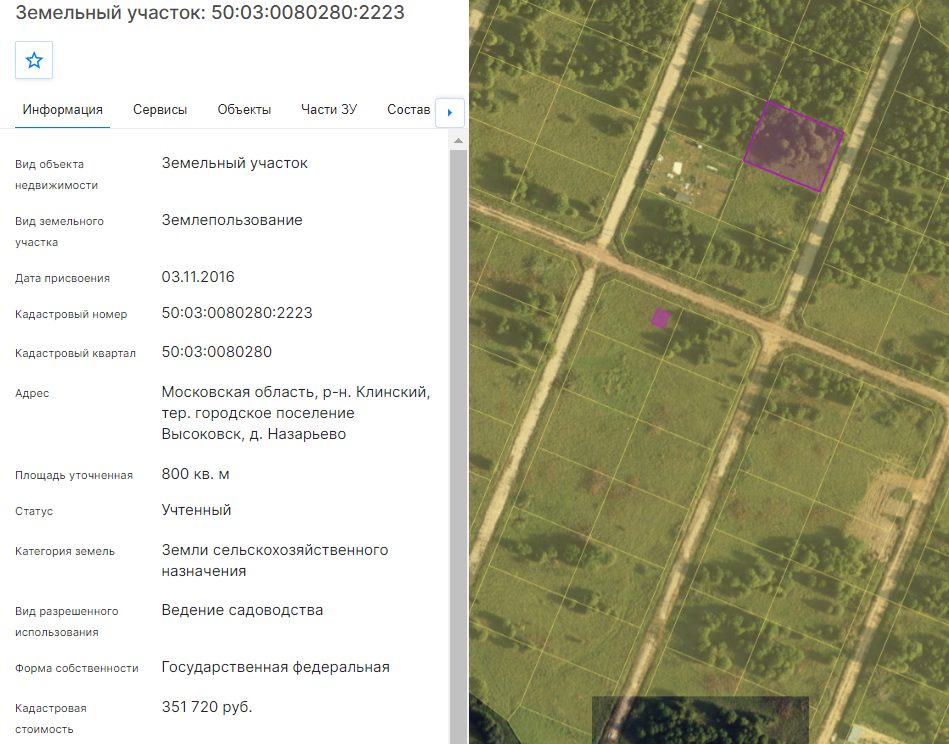The image size is (949, 744).
Task: Click the area value 800 кв. м
Action: click(x=195, y=473)
